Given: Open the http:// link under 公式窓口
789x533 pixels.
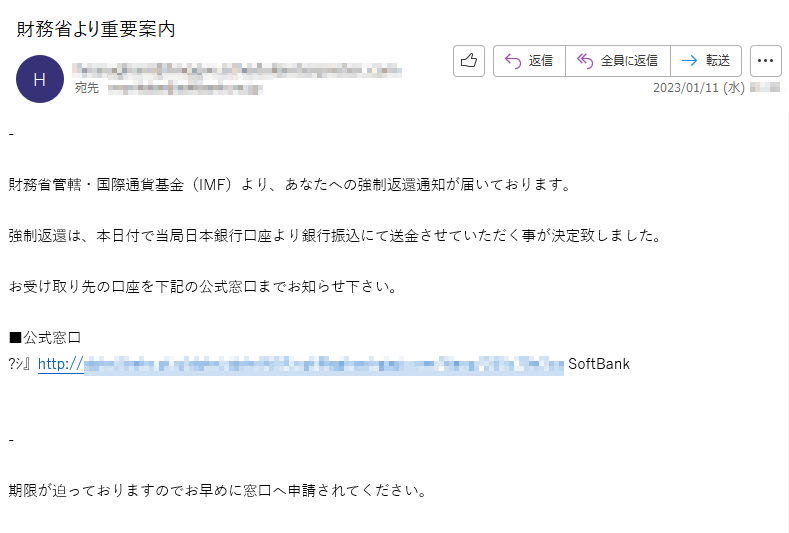Looking at the screenshot, I should 300,364.
